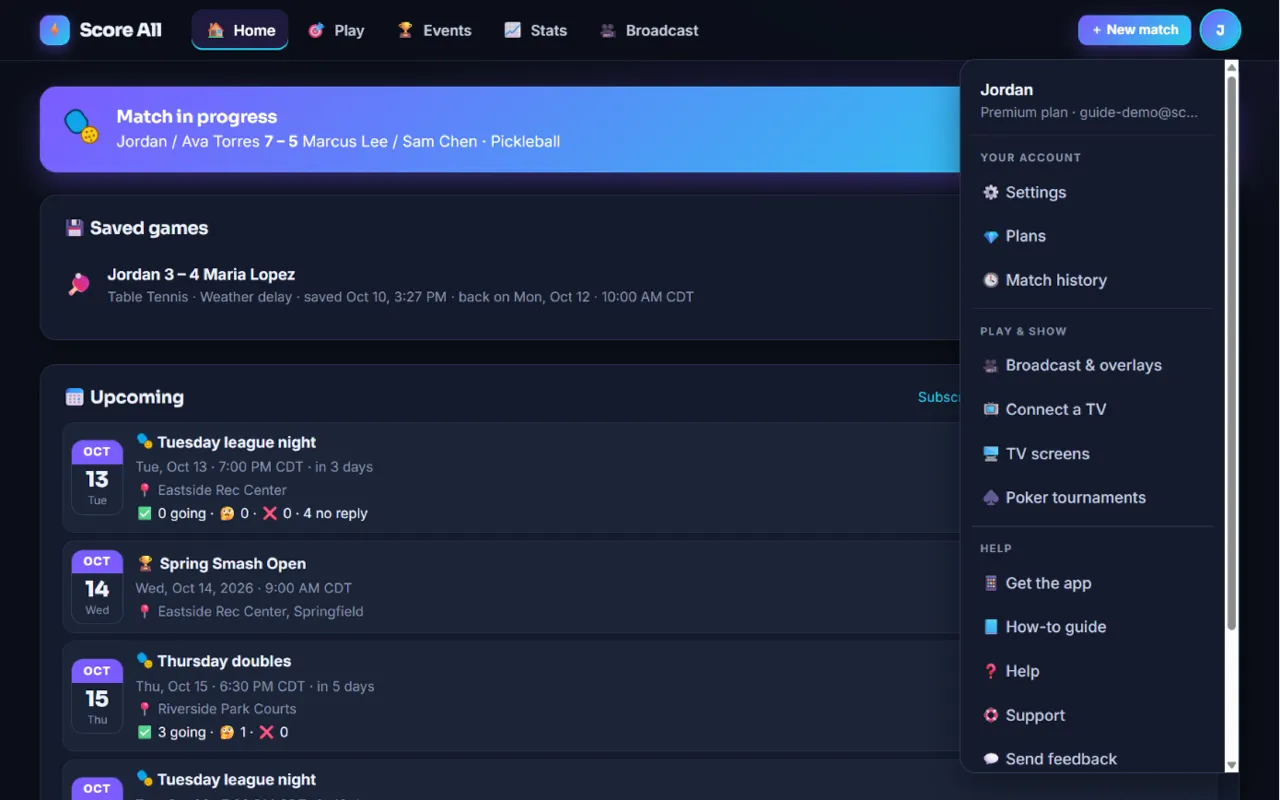Click the Connect a TV icon
This screenshot has height=800, width=1280.
[991, 409]
